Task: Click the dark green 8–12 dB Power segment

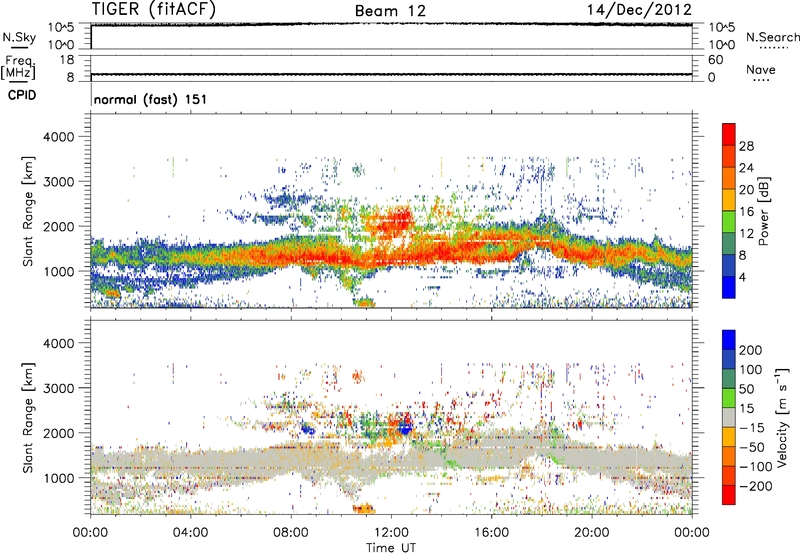Action: [x=729, y=243]
